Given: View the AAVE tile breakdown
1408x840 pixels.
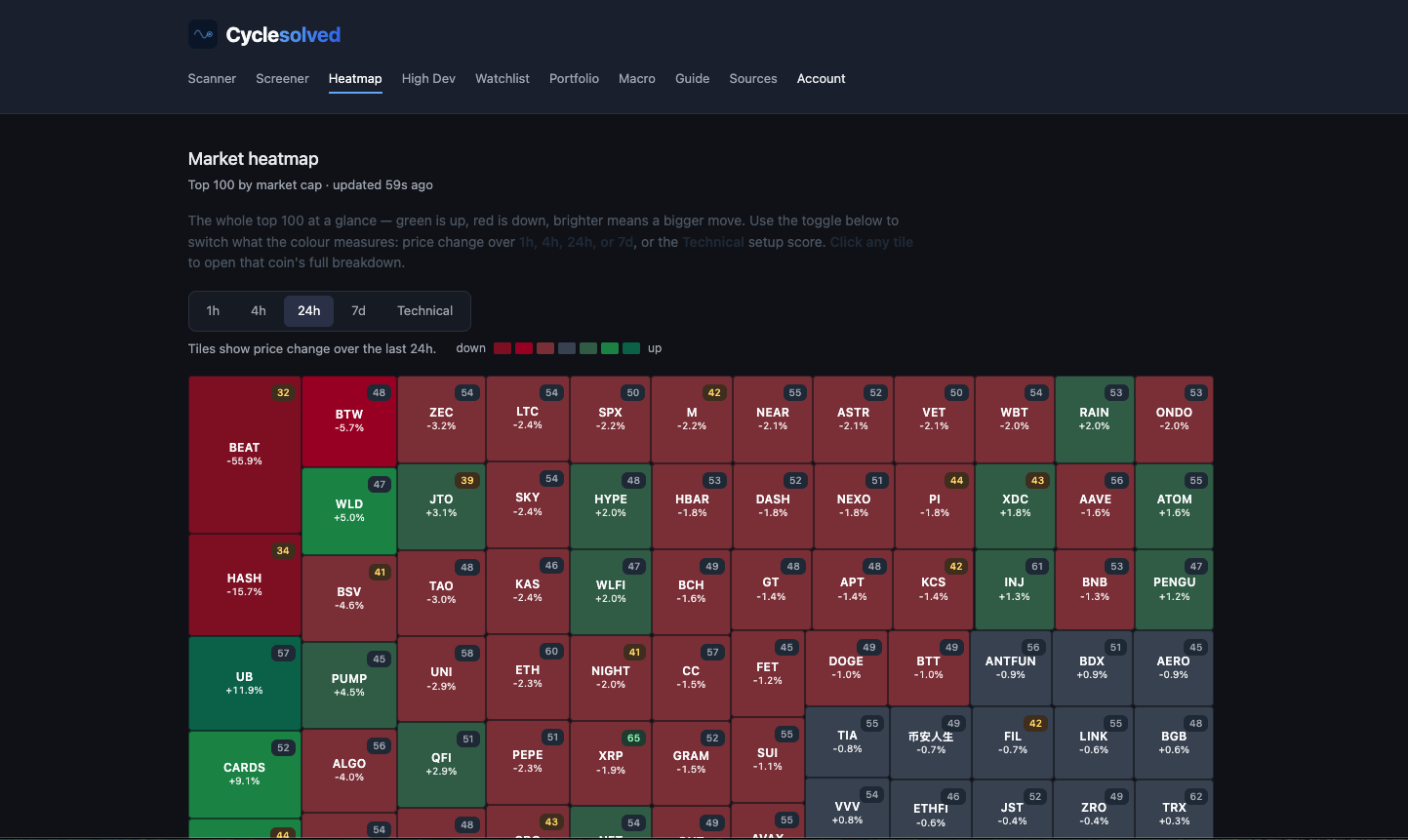Looking at the screenshot, I should (1095, 506).
